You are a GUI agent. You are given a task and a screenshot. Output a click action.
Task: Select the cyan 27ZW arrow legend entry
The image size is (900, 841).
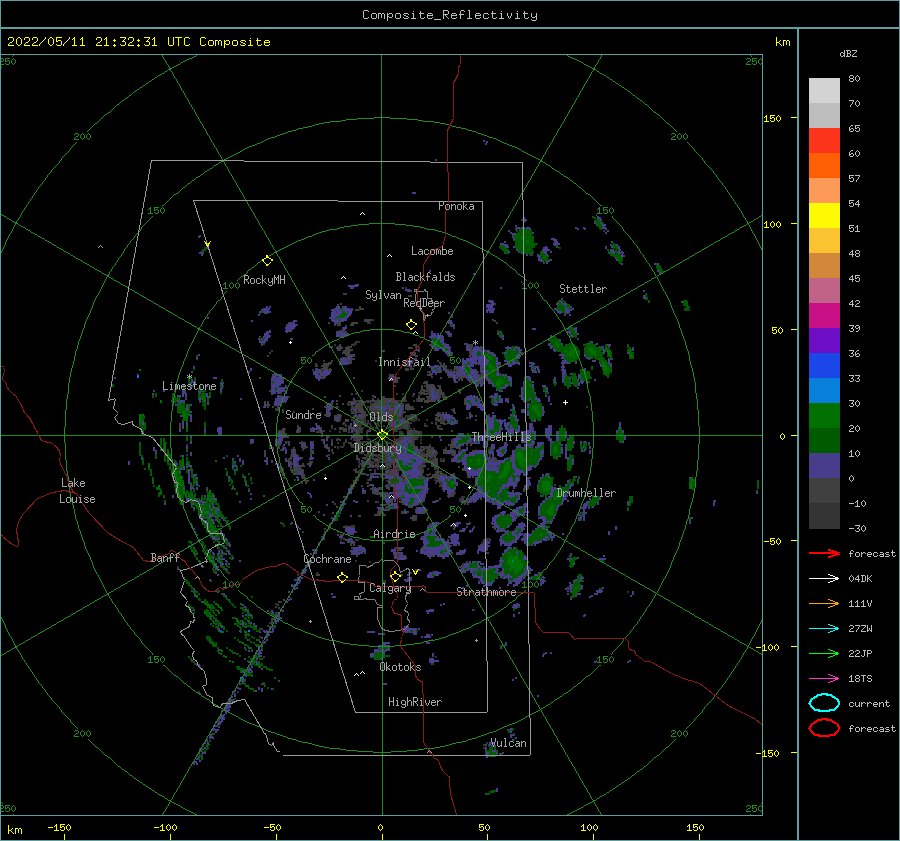point(824,629)
